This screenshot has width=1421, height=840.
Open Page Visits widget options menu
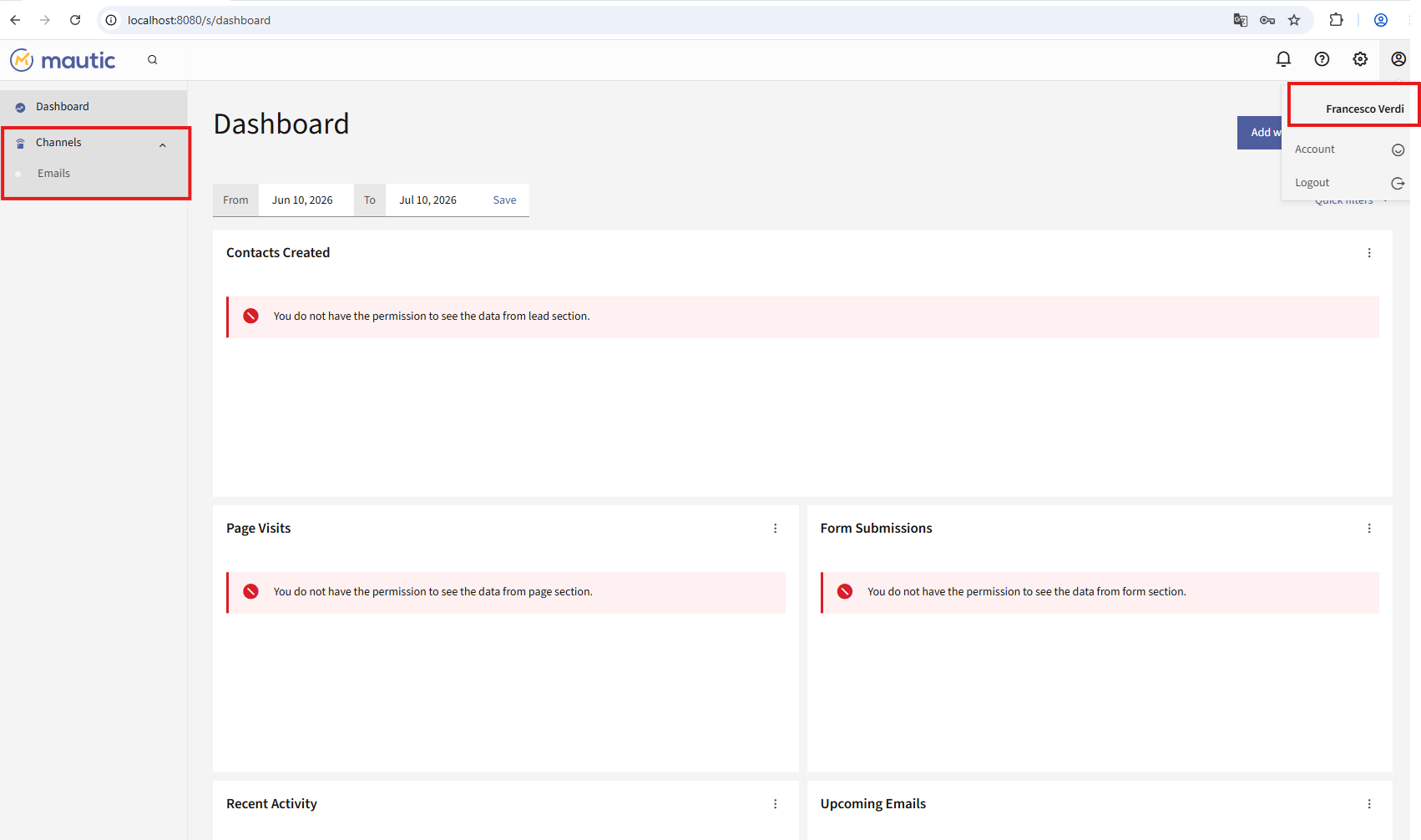[775, 529]
